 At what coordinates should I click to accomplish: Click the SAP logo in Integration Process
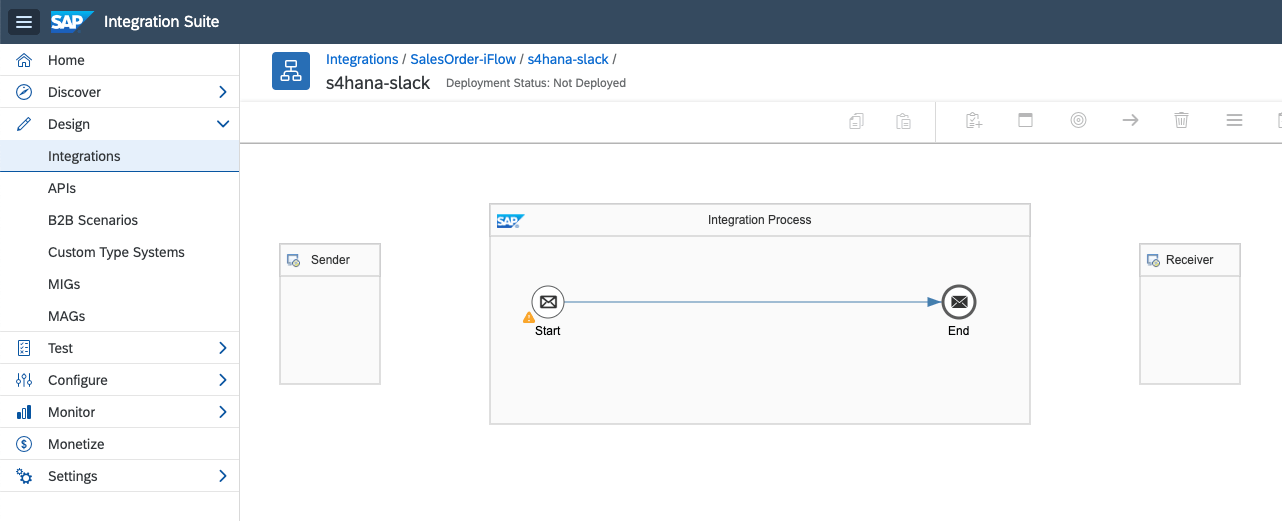[510, 221]
